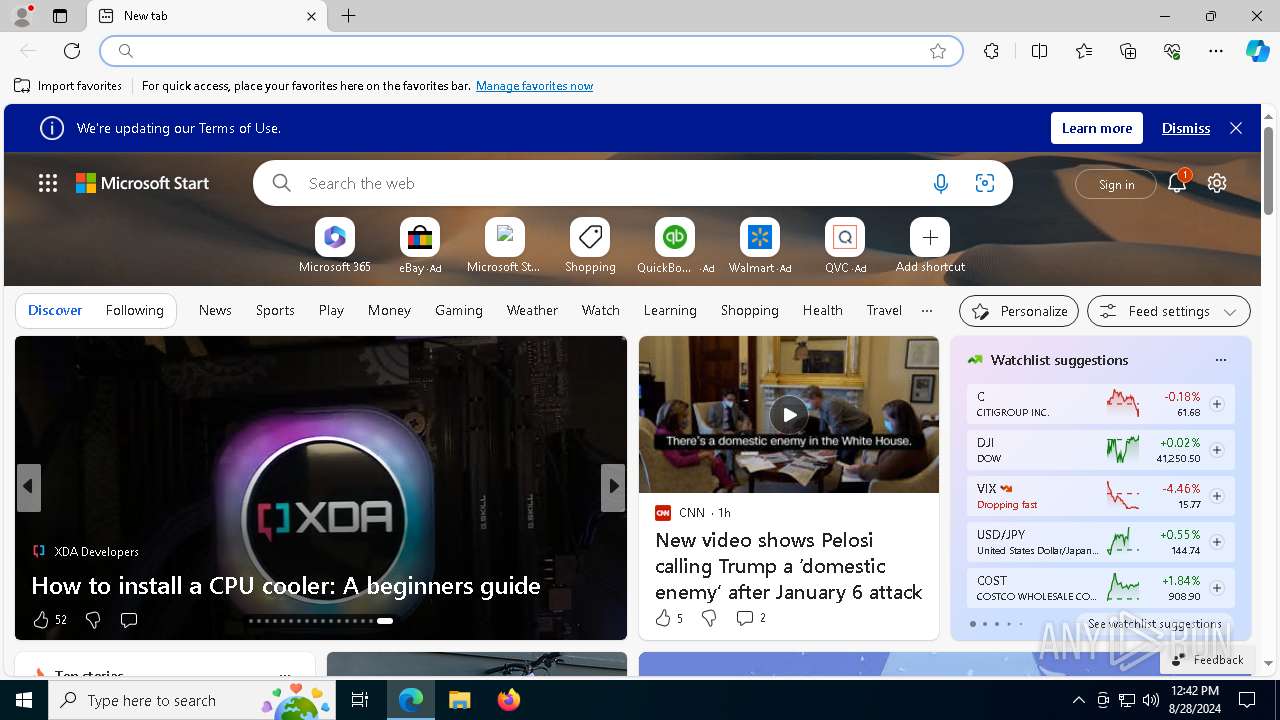Open the Favorites list icon
Screen dimensions: 1280x720
[1084, 51]
